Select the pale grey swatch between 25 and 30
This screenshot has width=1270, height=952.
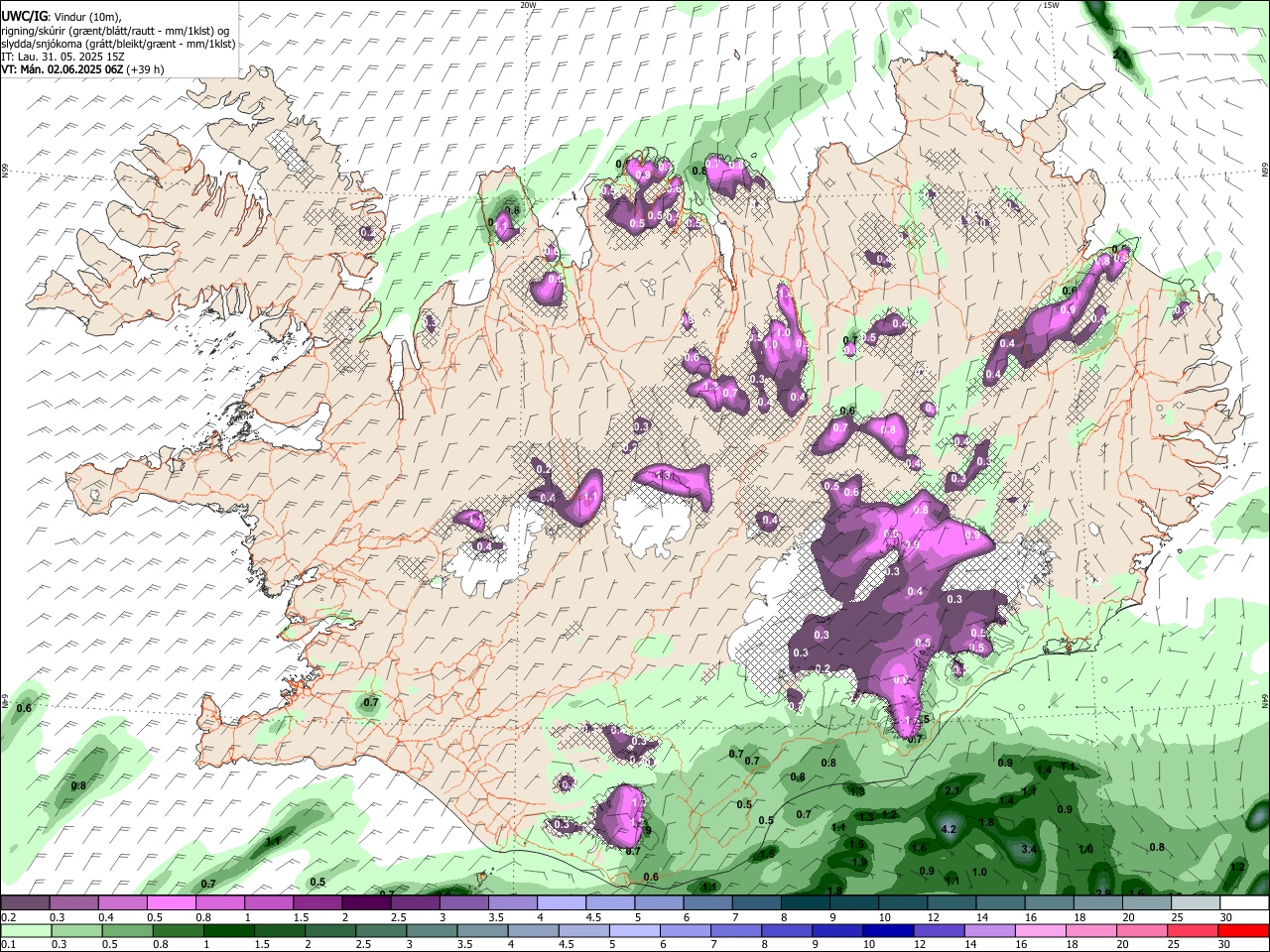pyautogui.click(x=1197, y=903)
